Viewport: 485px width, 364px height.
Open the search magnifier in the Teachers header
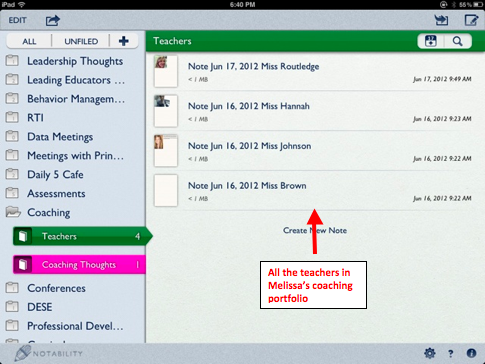[x=458, y=41]
